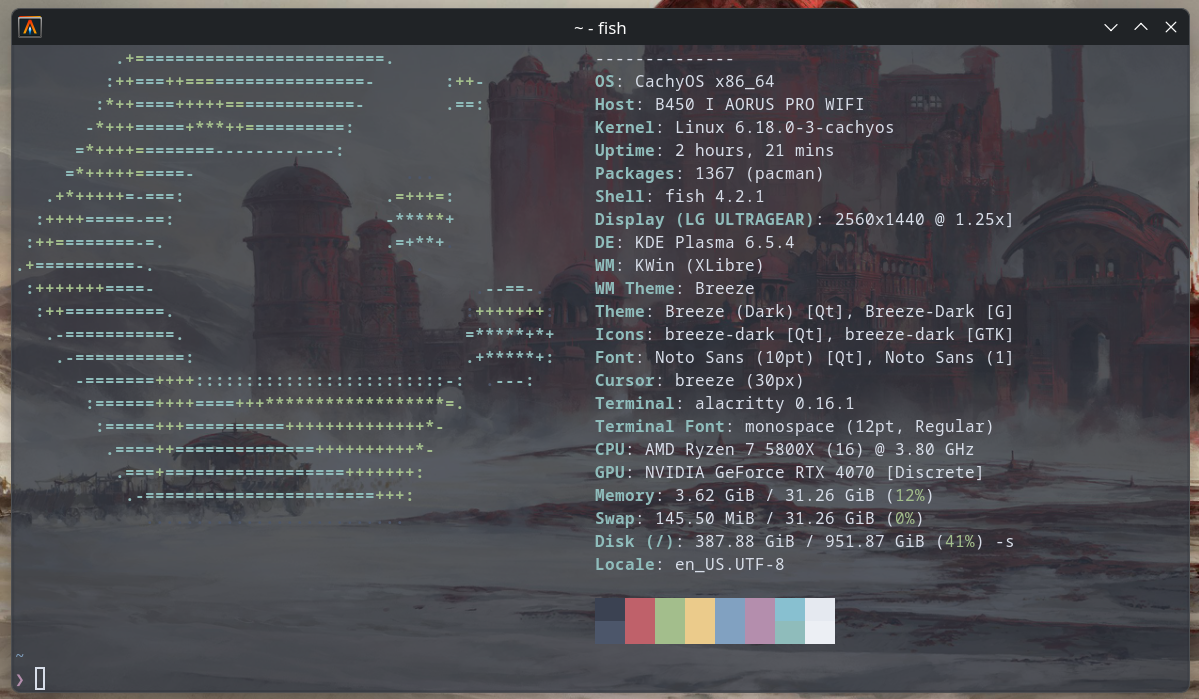Click the 'Memory: 3.62 GiB / 31.26 GiB' line

pyautogui.click(x=764, y=496)
